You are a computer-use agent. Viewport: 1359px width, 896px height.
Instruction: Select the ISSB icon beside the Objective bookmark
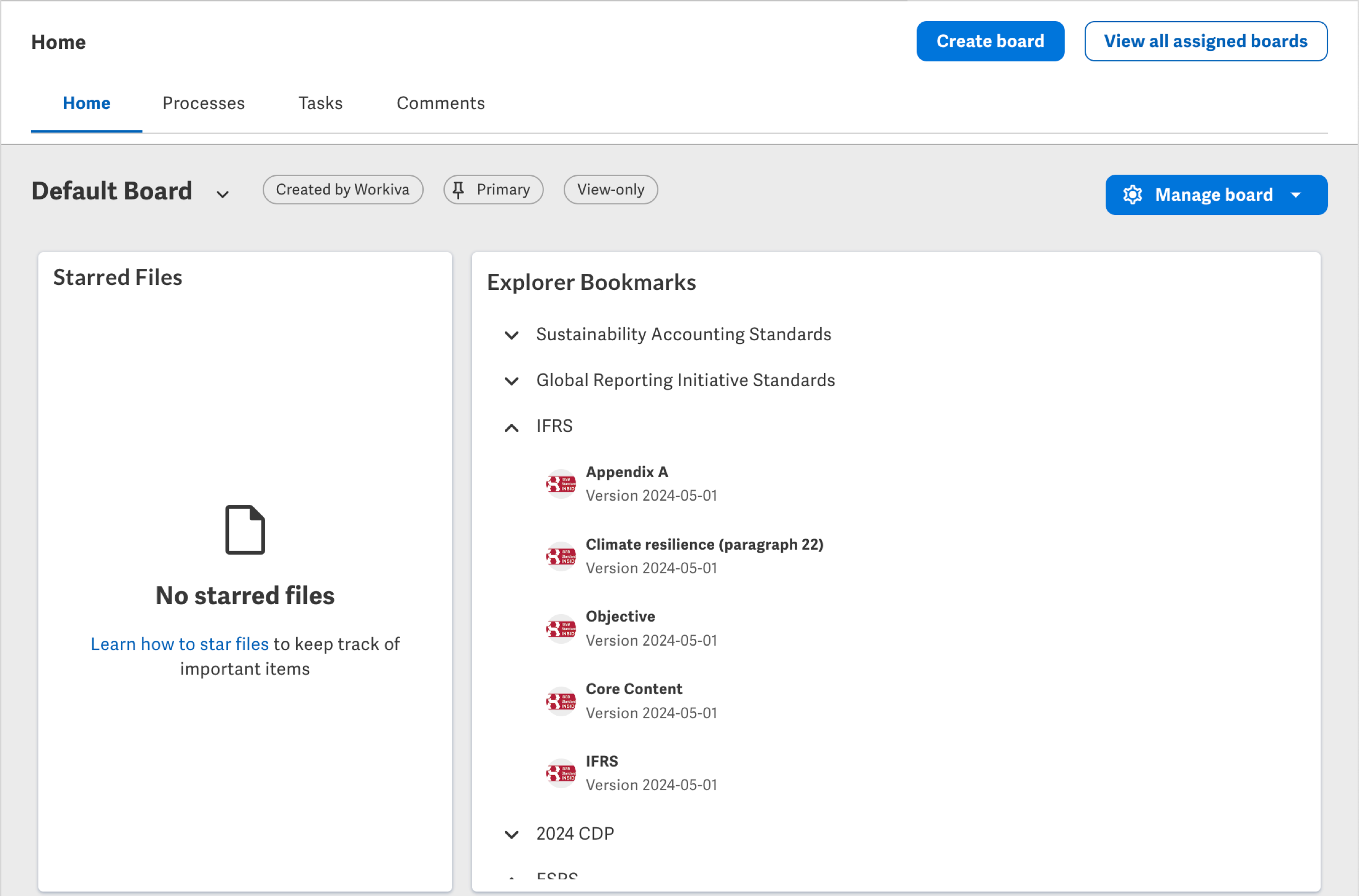click(560, 627)
